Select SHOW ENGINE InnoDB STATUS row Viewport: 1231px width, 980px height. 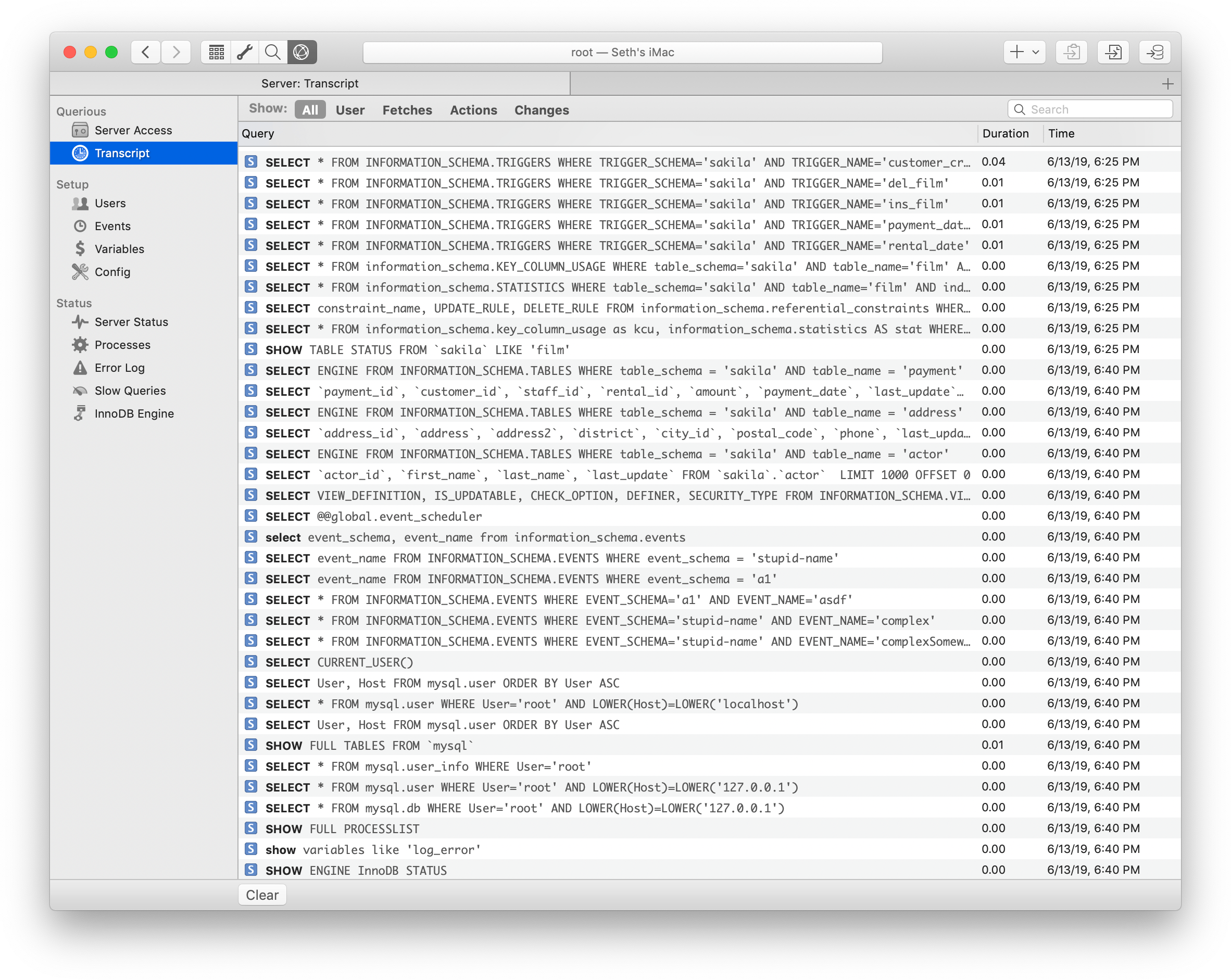709,870
